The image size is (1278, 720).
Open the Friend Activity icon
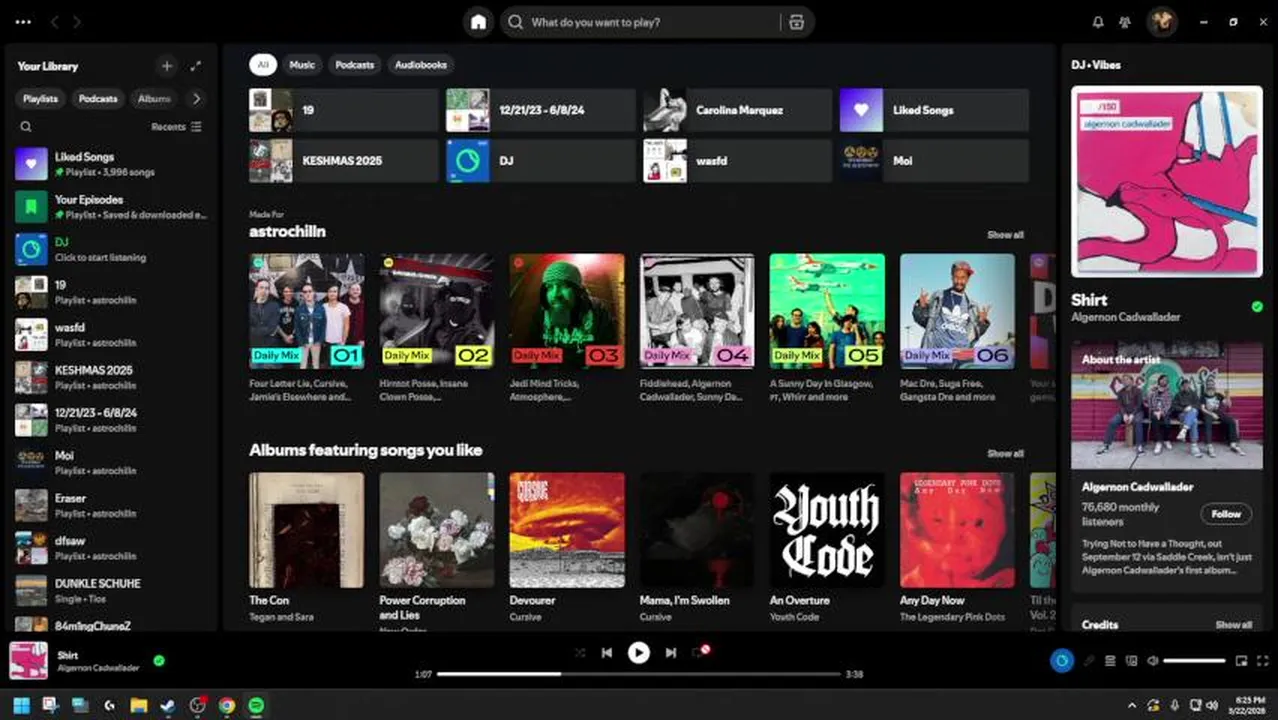coord(1125,22)
